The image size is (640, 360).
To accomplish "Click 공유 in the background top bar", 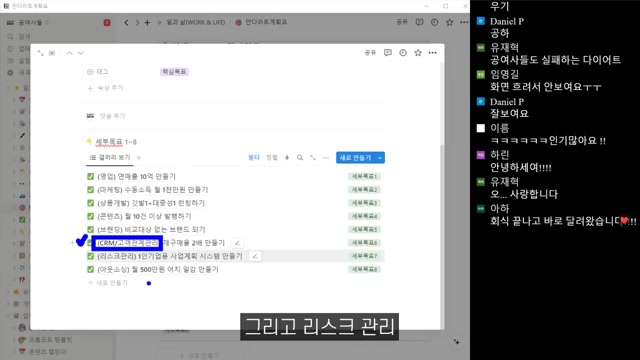I will [x=402, y=22].
